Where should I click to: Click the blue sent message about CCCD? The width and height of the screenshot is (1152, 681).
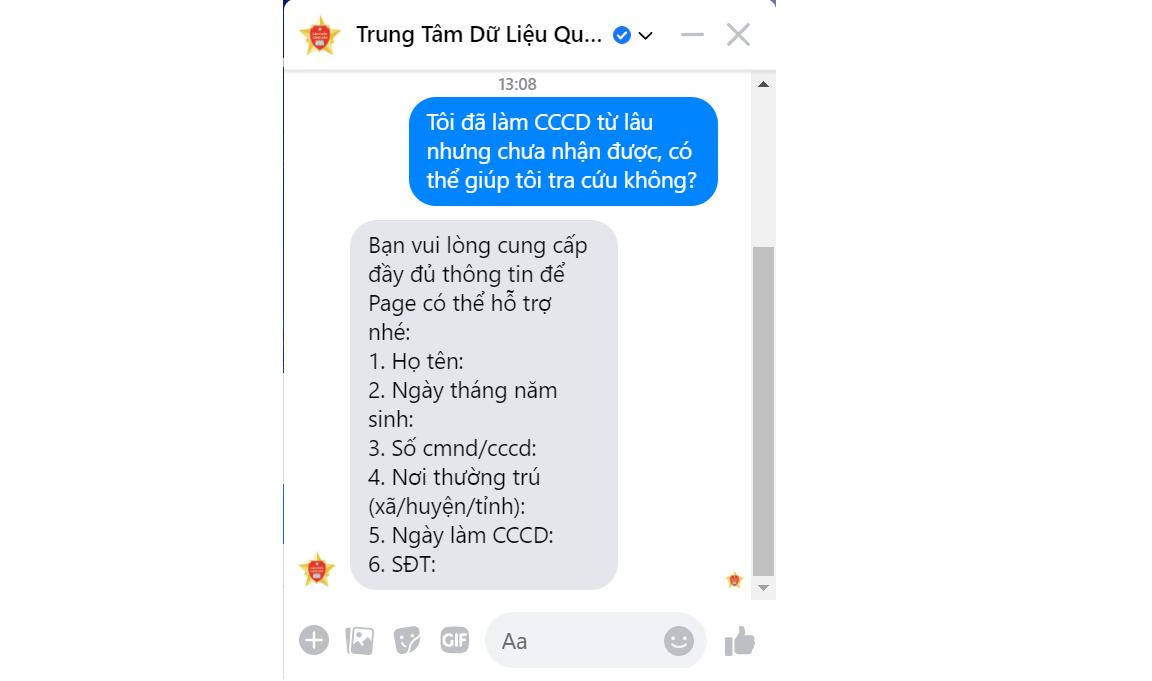[x=564, y=151]
